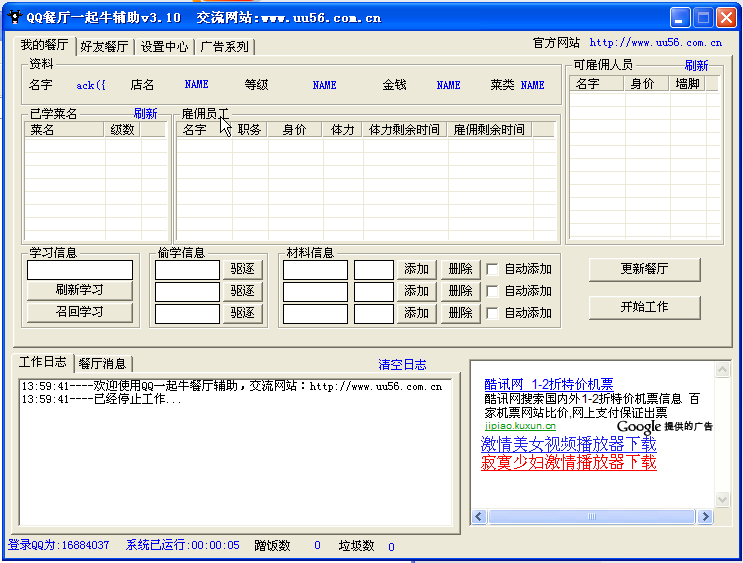This screenshot has height=563, width=743.
Task: Click the ad panel horizontal scrollbar thumb
Action: point(592,516)
